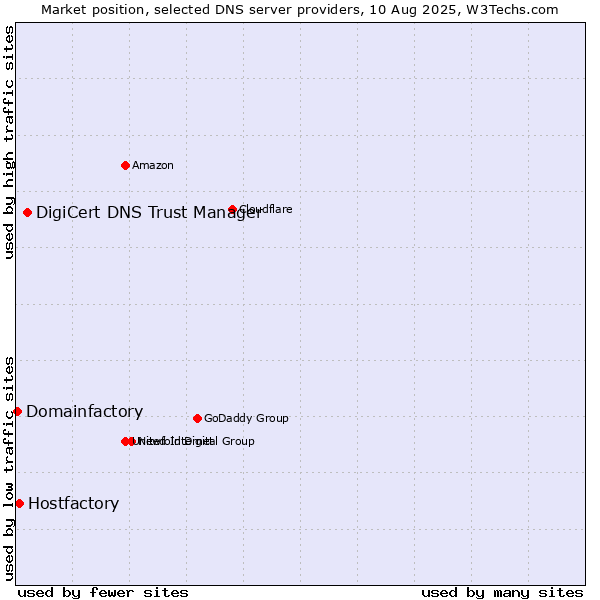Click the Cloudflare red data point
The image size is (600, 600).
[x=232, y=209]
